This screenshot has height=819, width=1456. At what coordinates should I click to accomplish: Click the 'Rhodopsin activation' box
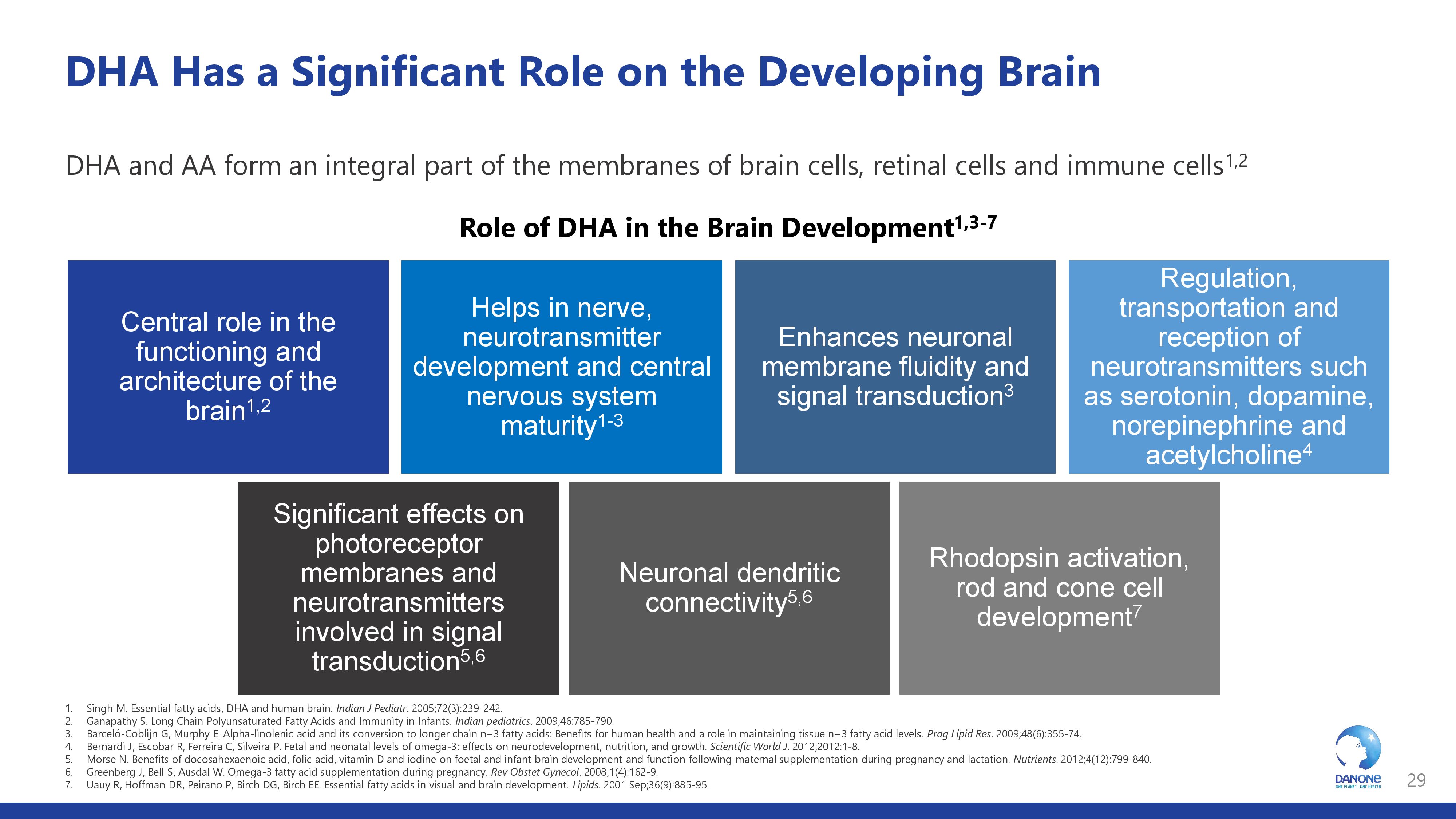coord(1059,587)
